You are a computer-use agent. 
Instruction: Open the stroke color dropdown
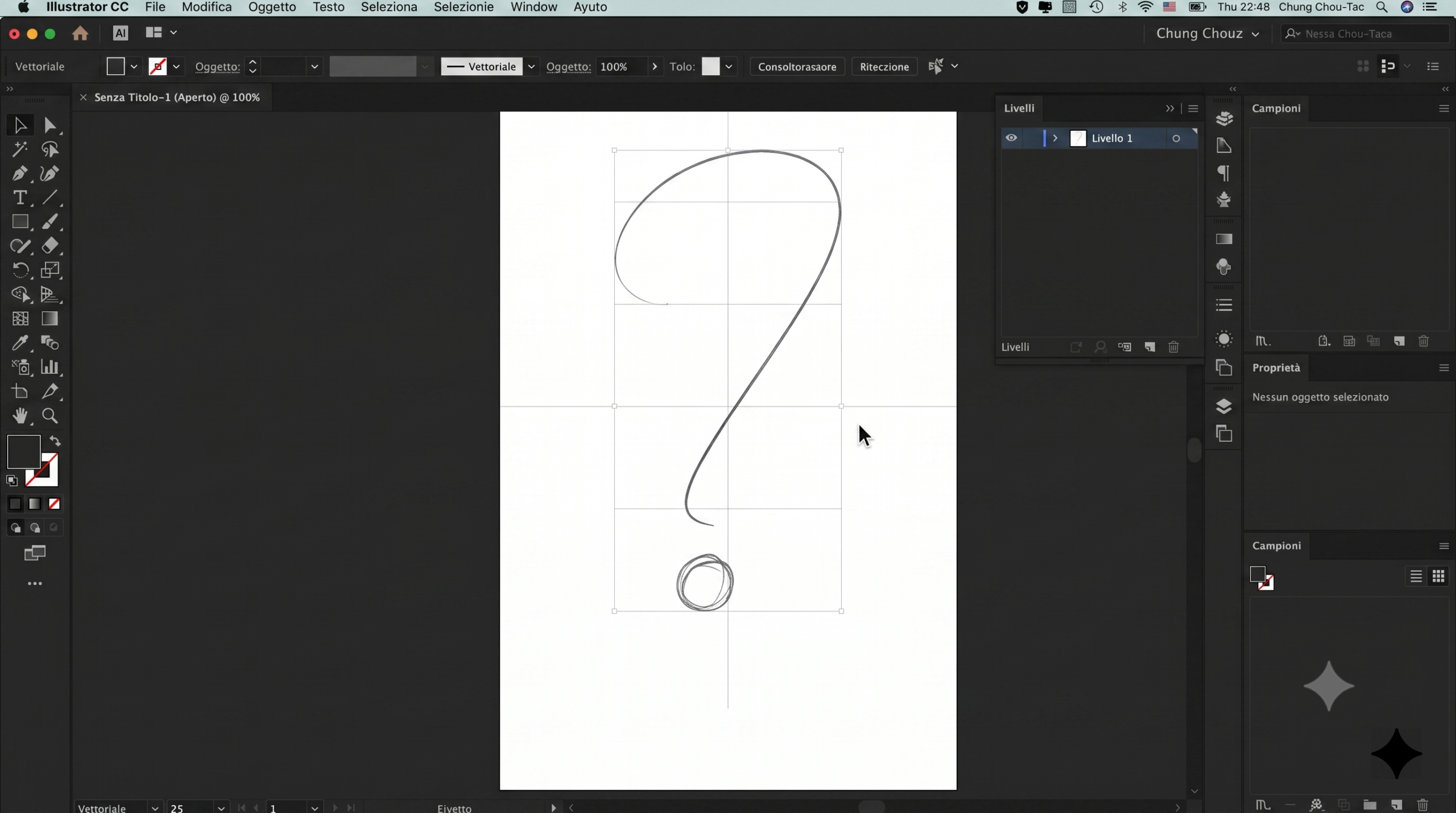176,67
